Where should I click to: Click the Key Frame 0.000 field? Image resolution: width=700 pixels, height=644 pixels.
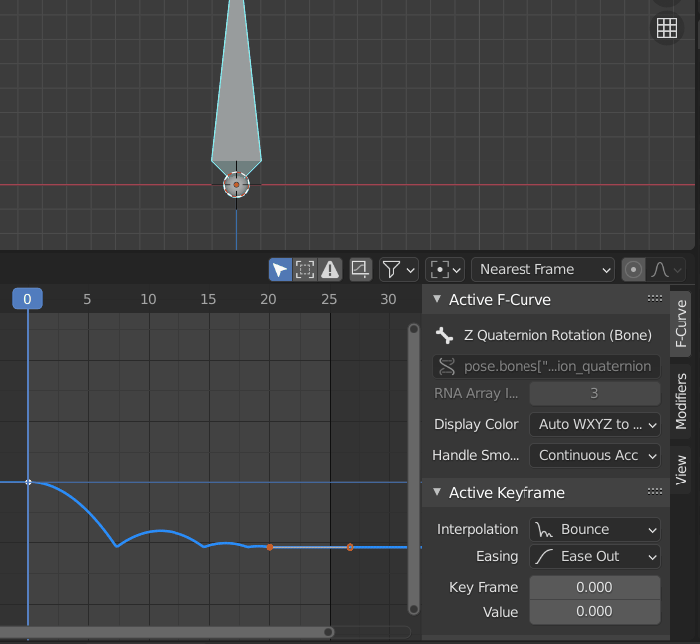pos(594,587)
